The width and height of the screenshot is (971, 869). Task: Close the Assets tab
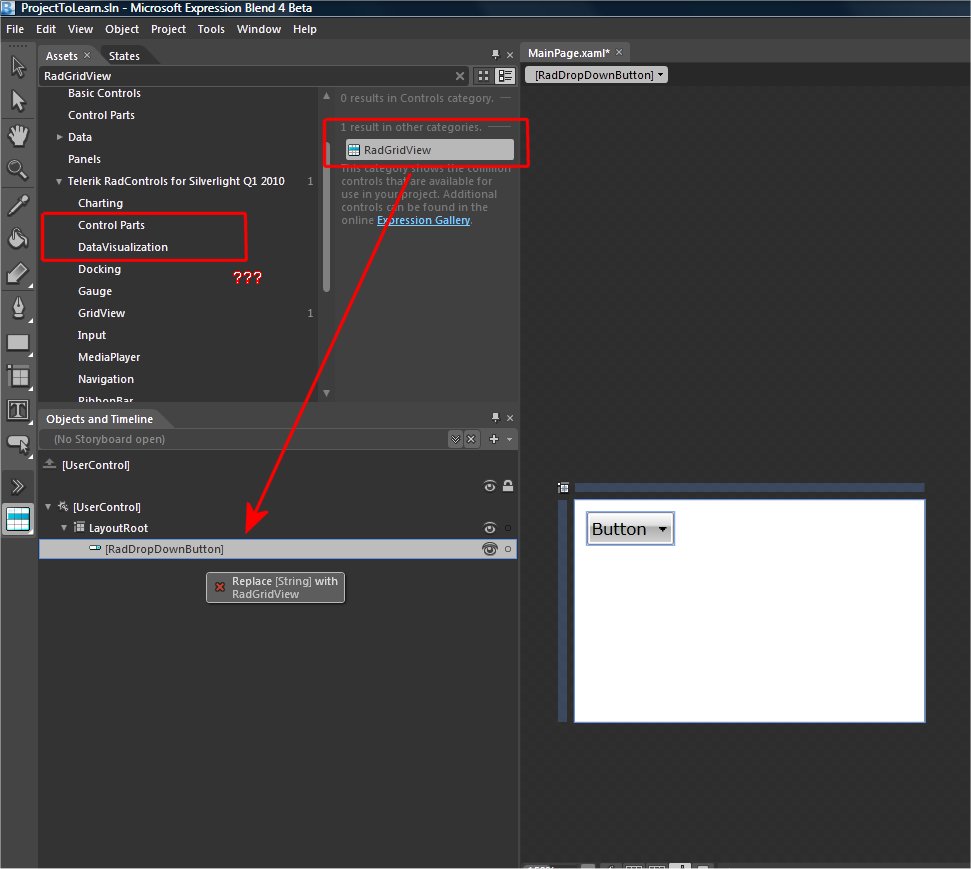87,55
